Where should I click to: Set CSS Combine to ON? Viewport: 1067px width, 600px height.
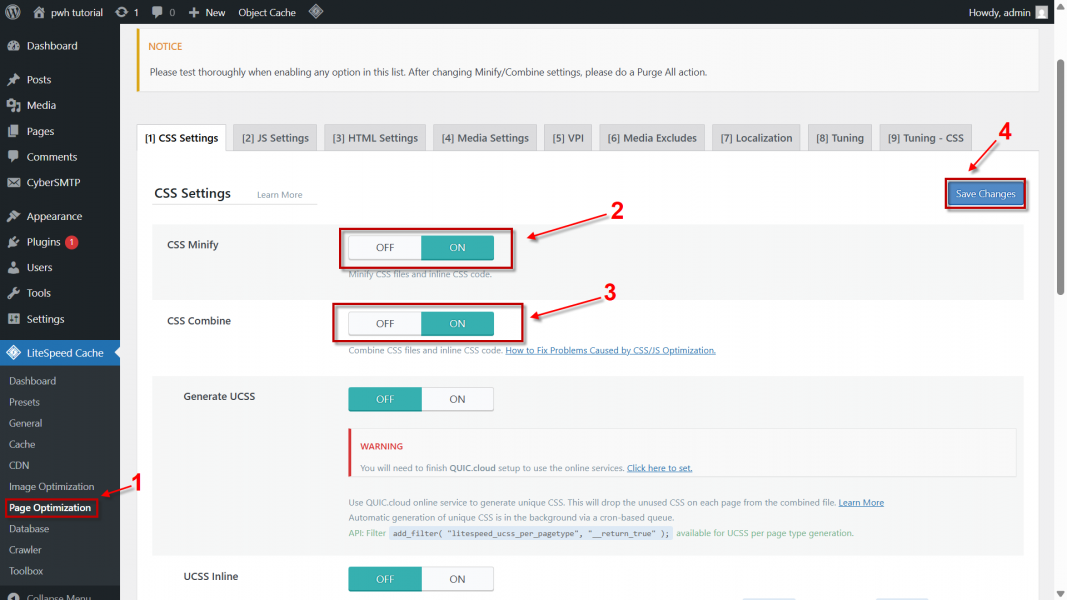coord(457,324)
